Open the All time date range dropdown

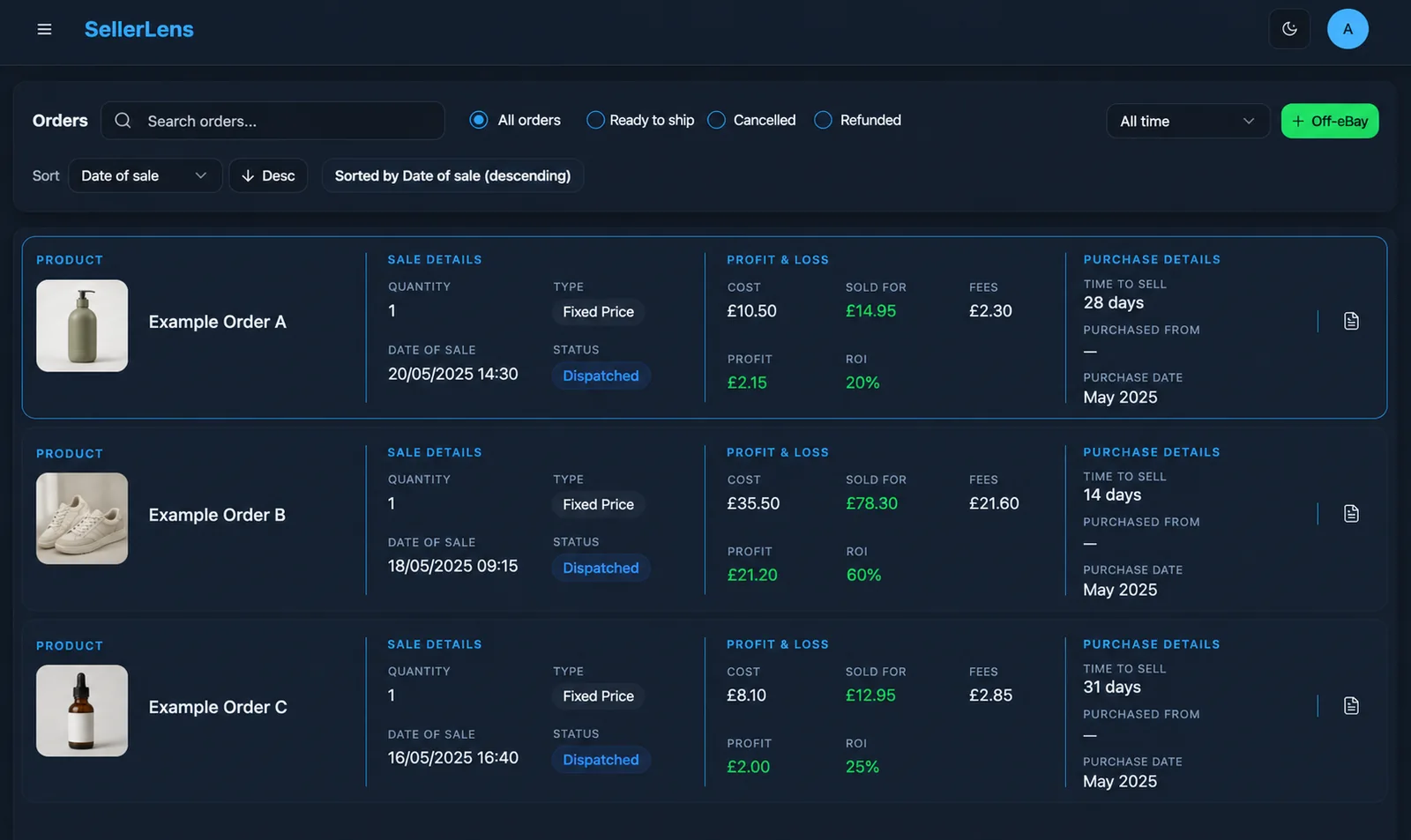click(x=1188, y=121)
